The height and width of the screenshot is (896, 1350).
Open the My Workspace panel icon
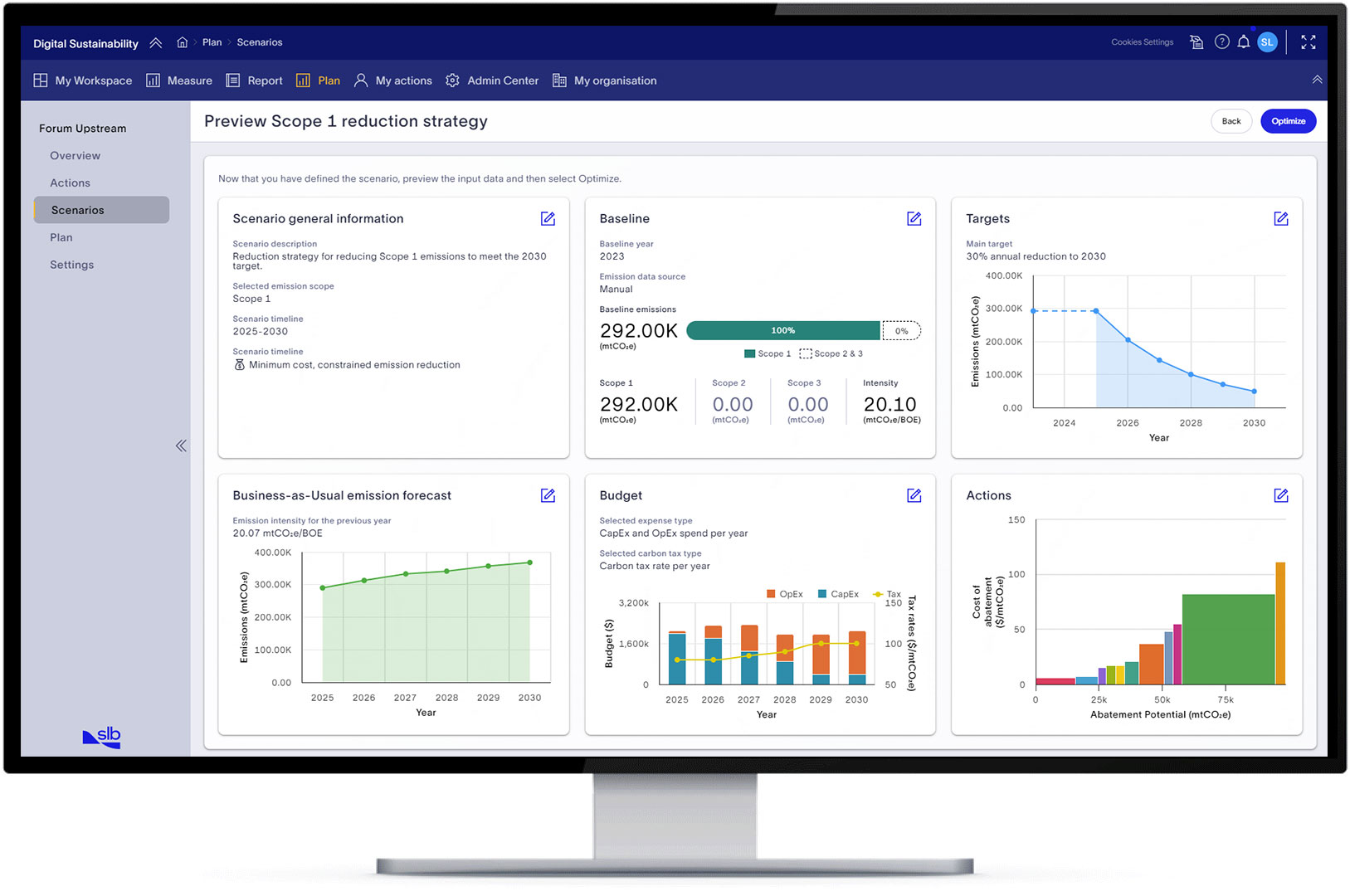pyautogui.click(x=41, y=80)
